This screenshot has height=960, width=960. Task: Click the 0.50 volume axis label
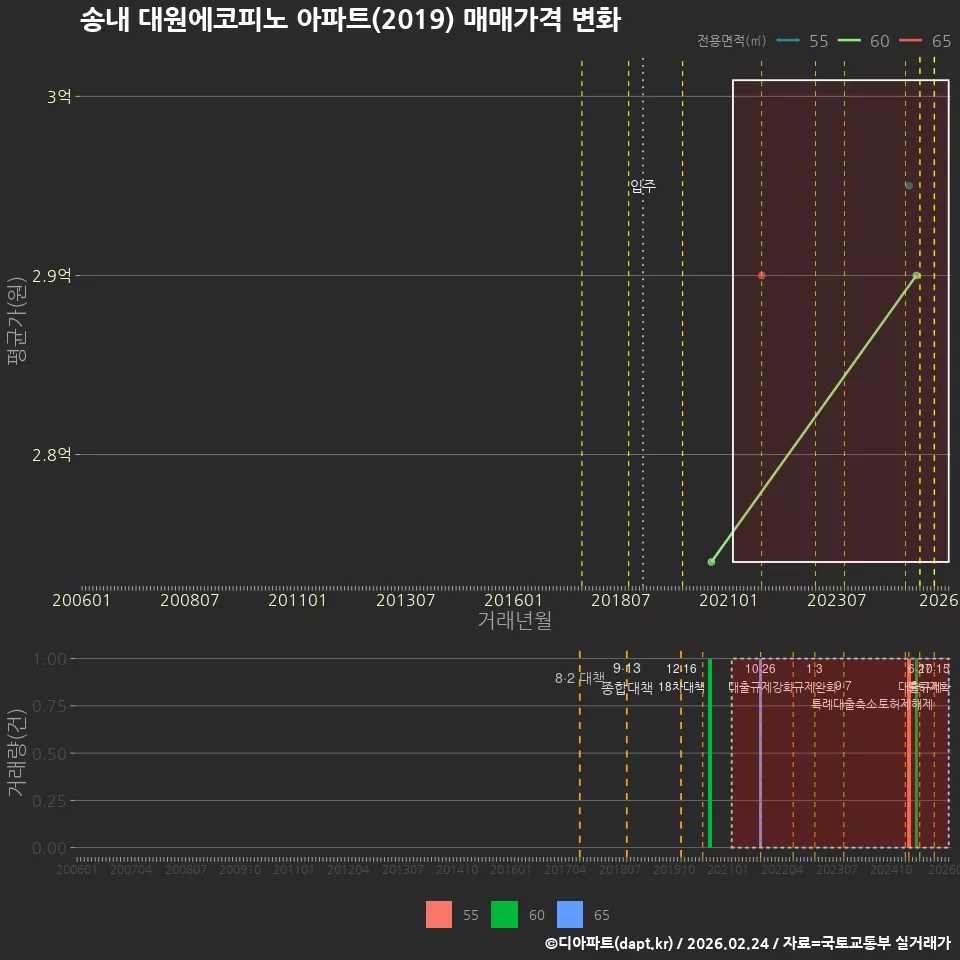point(50,754)
